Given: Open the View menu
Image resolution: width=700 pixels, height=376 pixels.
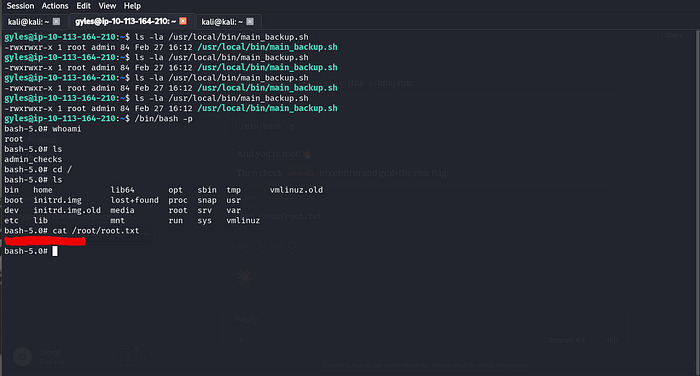Looking at the screenshot, I should pyautogui.click(x=107, y=6).
